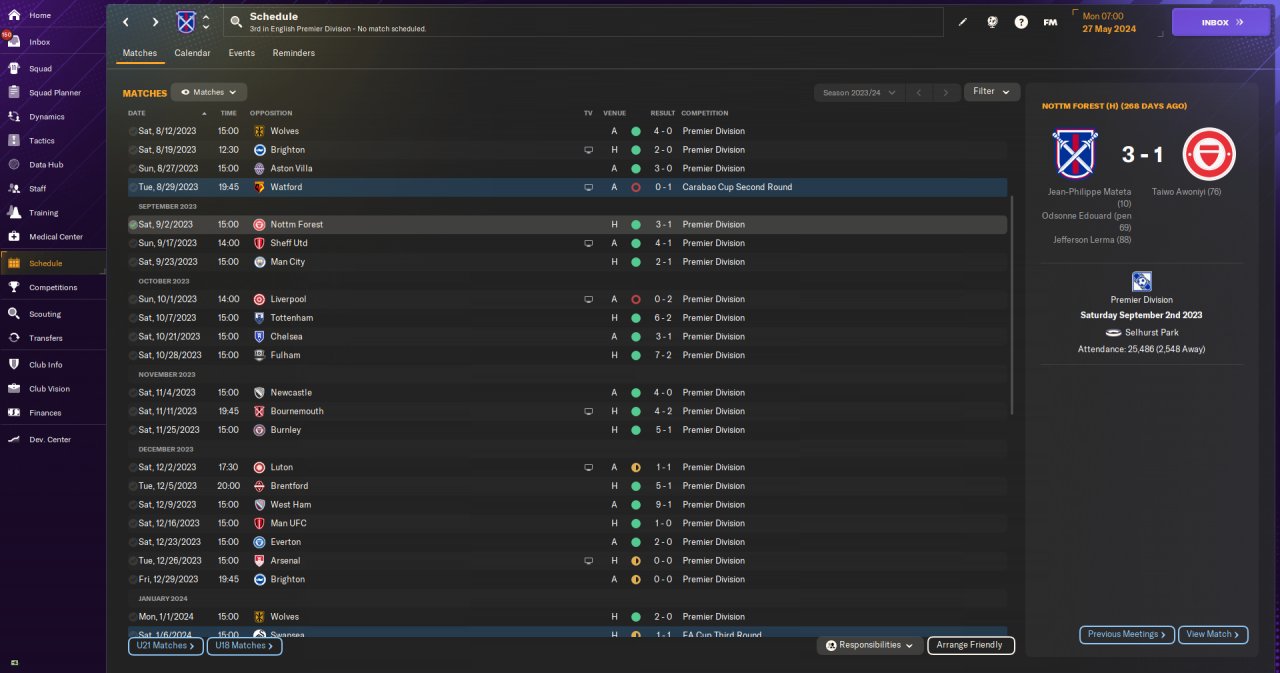Image resolution: width=1280 pixels, height=673 pixels.
Task: Open Competitions trophy icon
Action: [14, 288]
